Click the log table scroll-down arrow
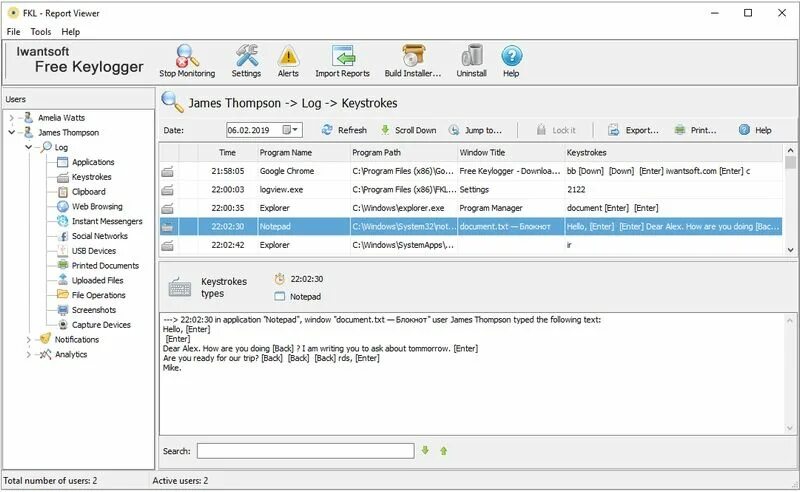 pos(790,250)
